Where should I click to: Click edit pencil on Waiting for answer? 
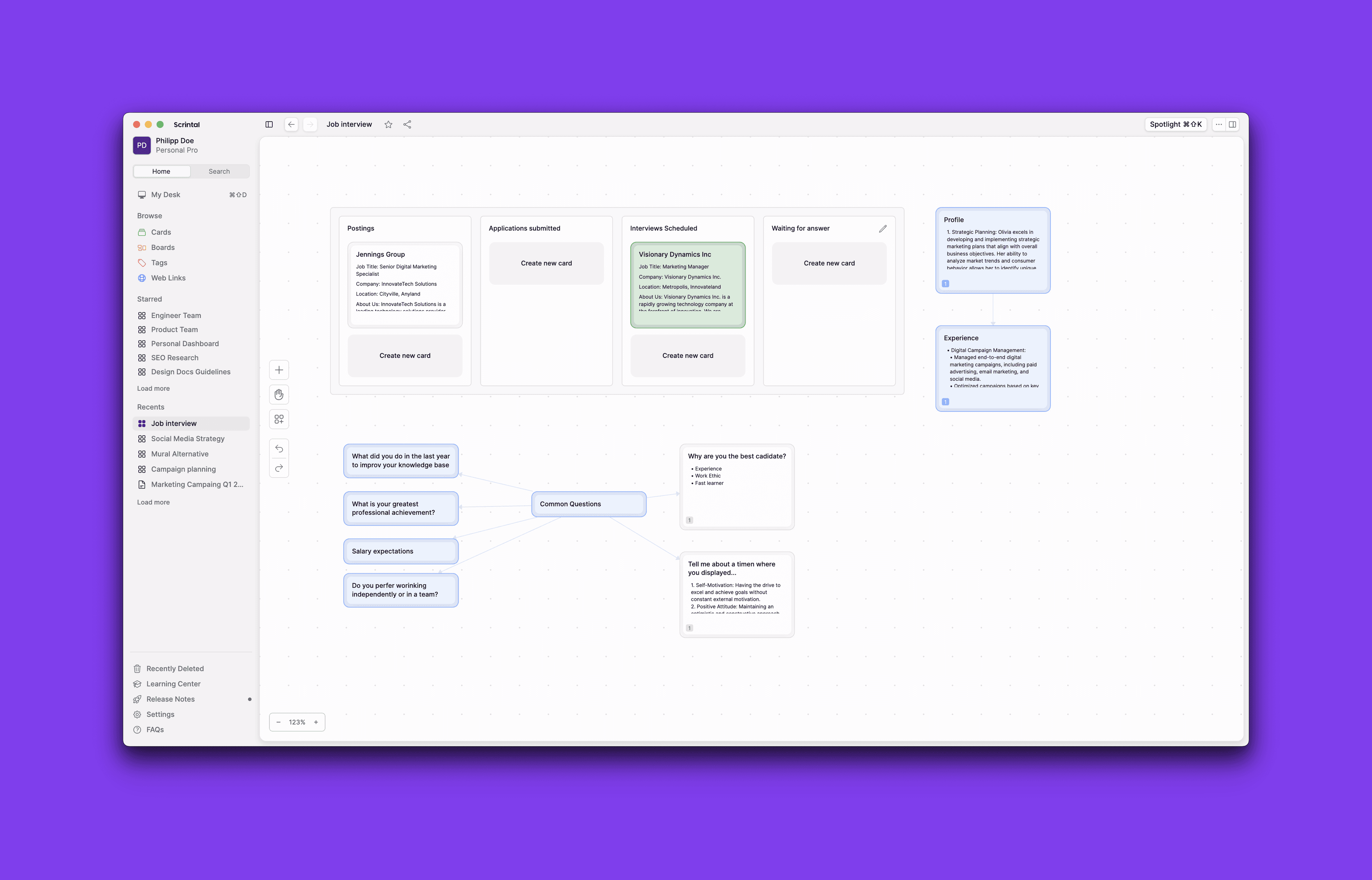tap(883, 229)
